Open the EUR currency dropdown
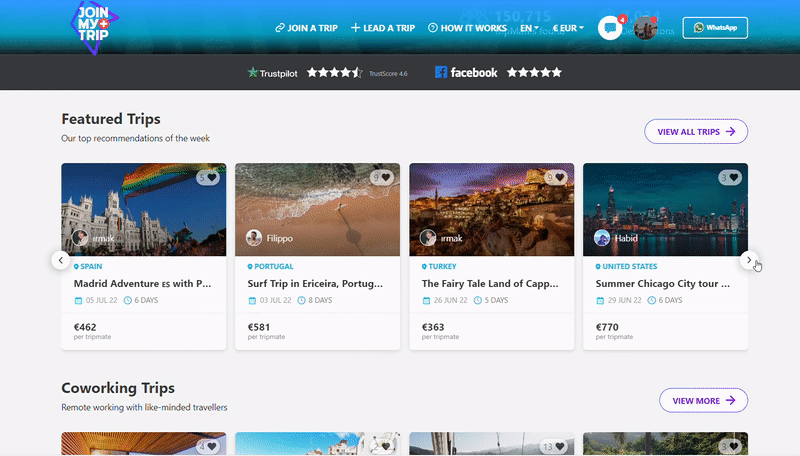 568,28
